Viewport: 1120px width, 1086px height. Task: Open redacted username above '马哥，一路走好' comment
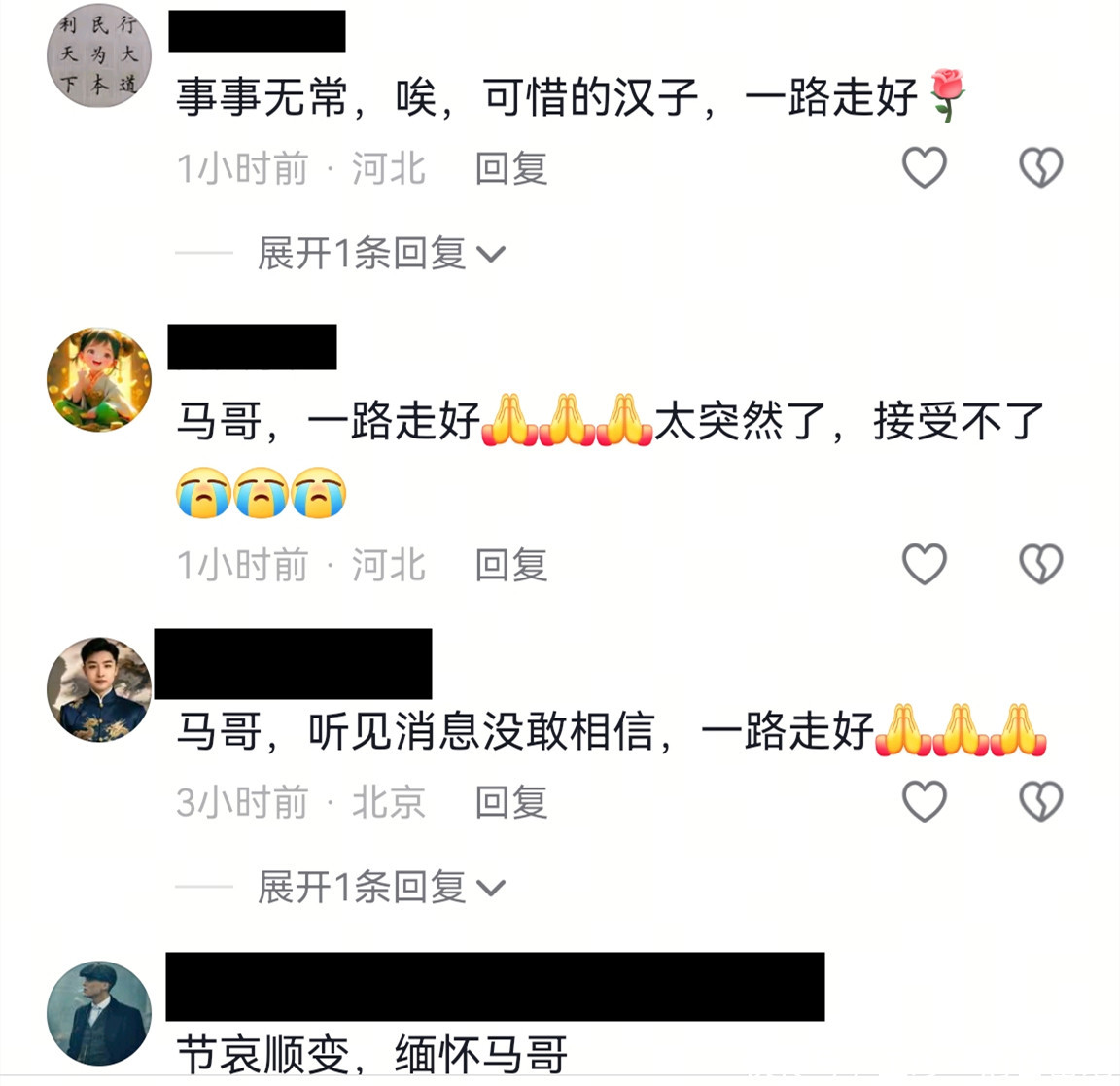point(252,346)
